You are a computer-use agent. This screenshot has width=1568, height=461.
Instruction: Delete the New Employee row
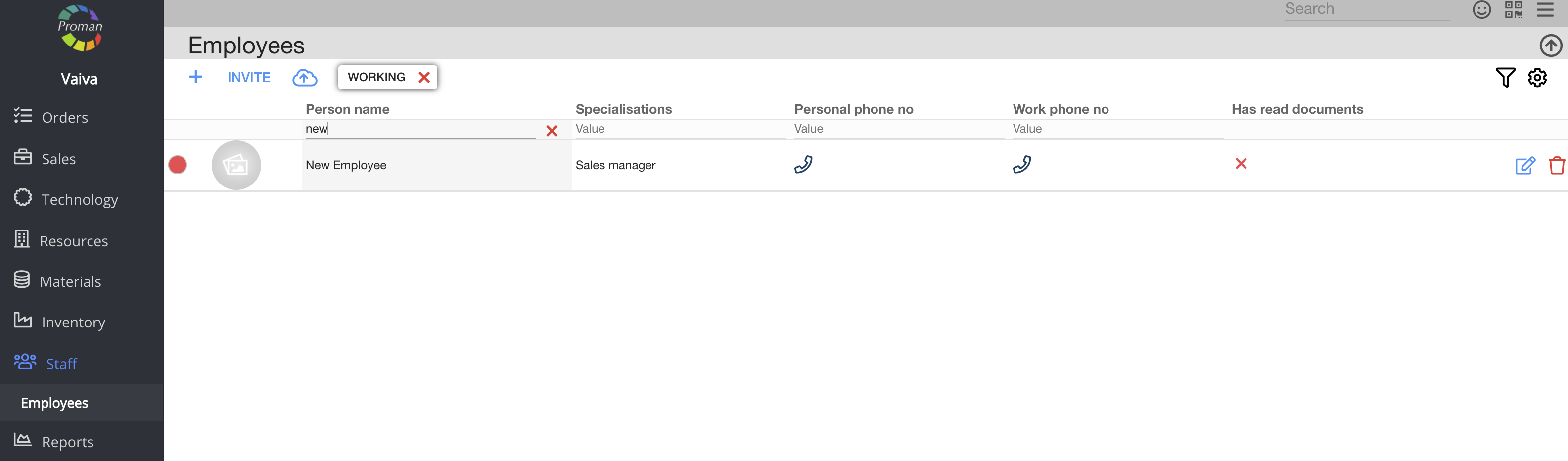tap(1557, 165)
